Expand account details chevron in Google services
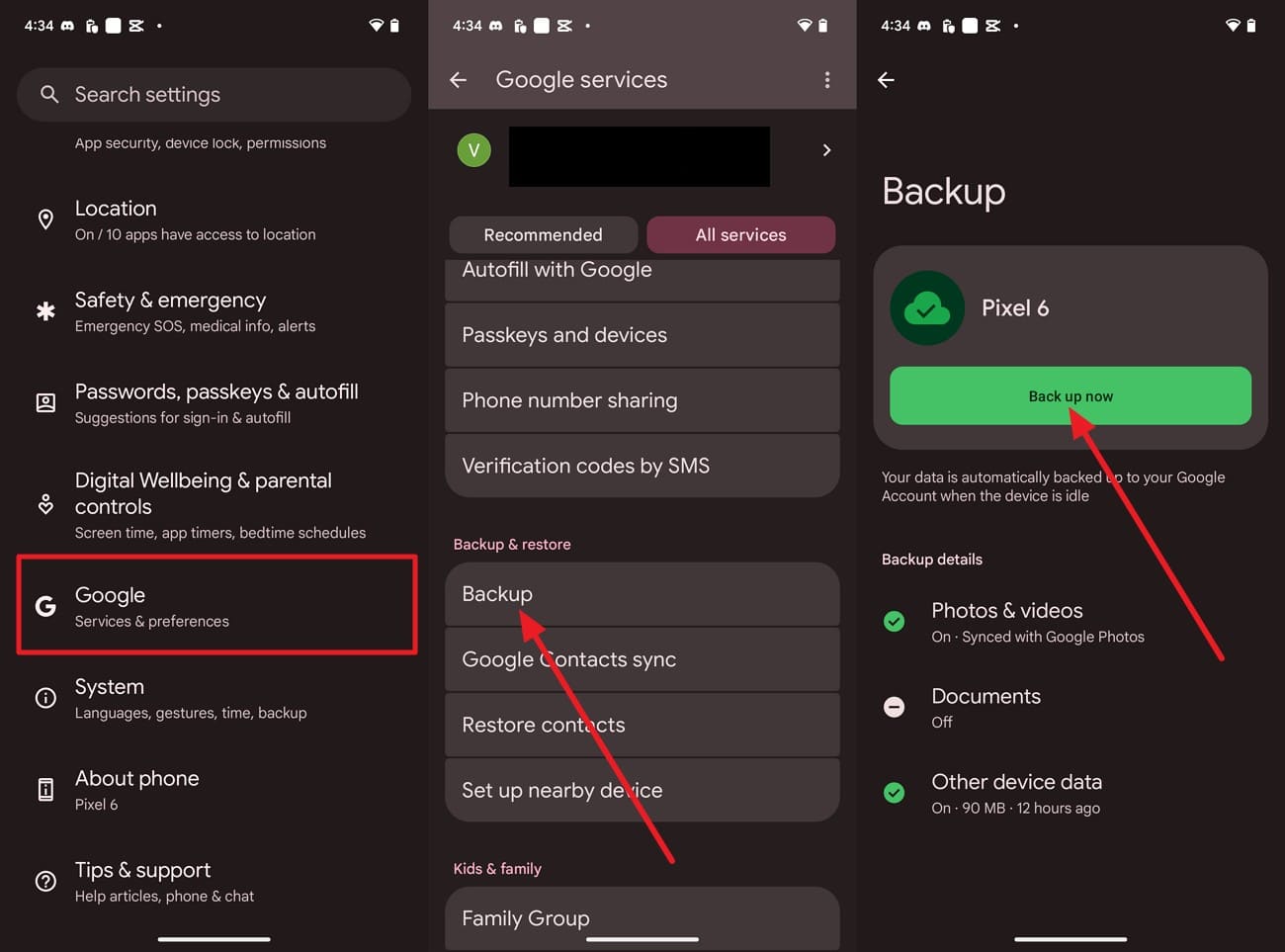The height and width of the screenshot is (952, 1285). [x=826, y=150]
